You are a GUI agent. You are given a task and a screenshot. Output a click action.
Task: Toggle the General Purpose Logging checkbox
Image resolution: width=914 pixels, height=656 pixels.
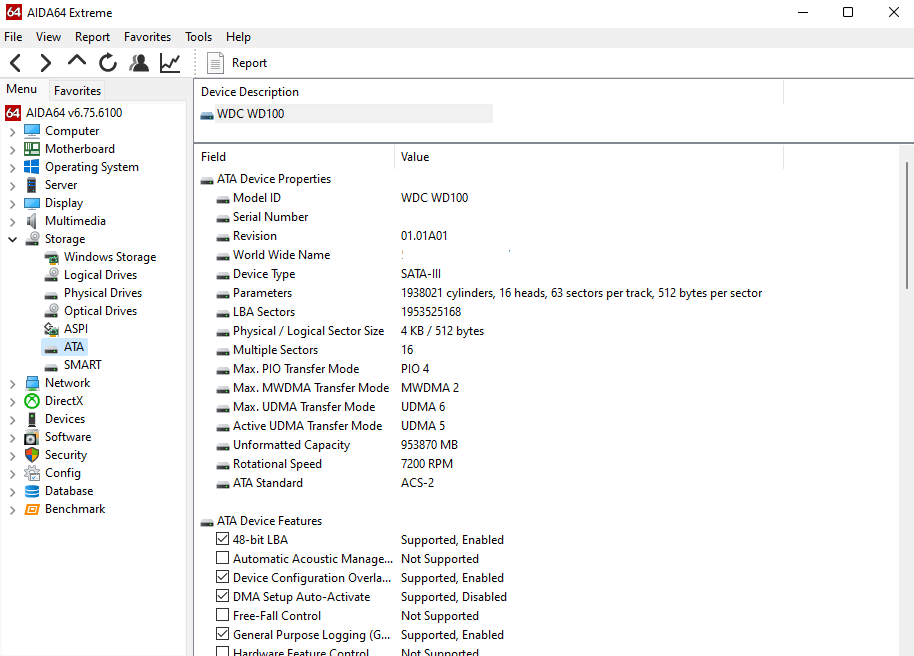tap(222, 634)
